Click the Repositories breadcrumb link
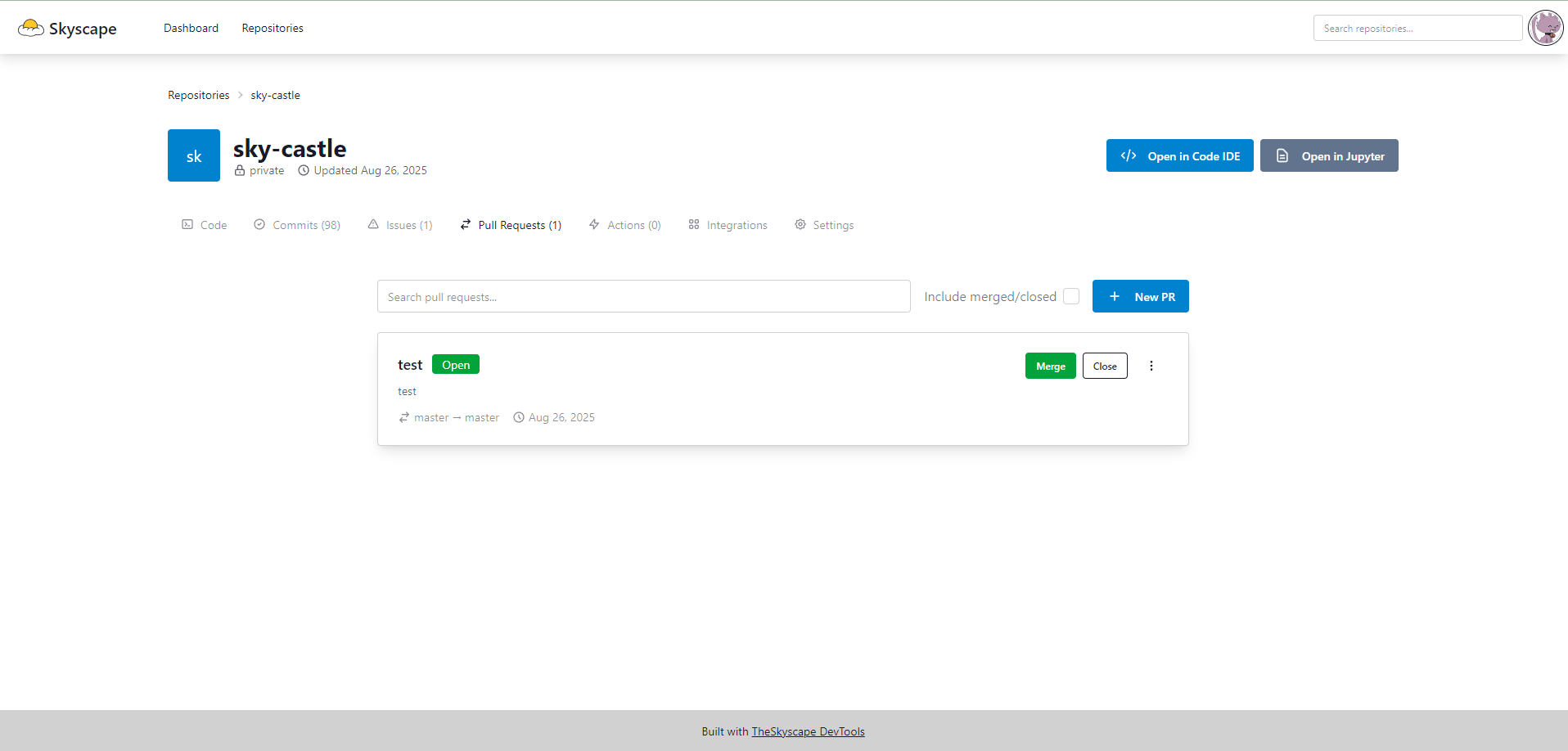Screen dimensions: 1568x751 (199, 95)
